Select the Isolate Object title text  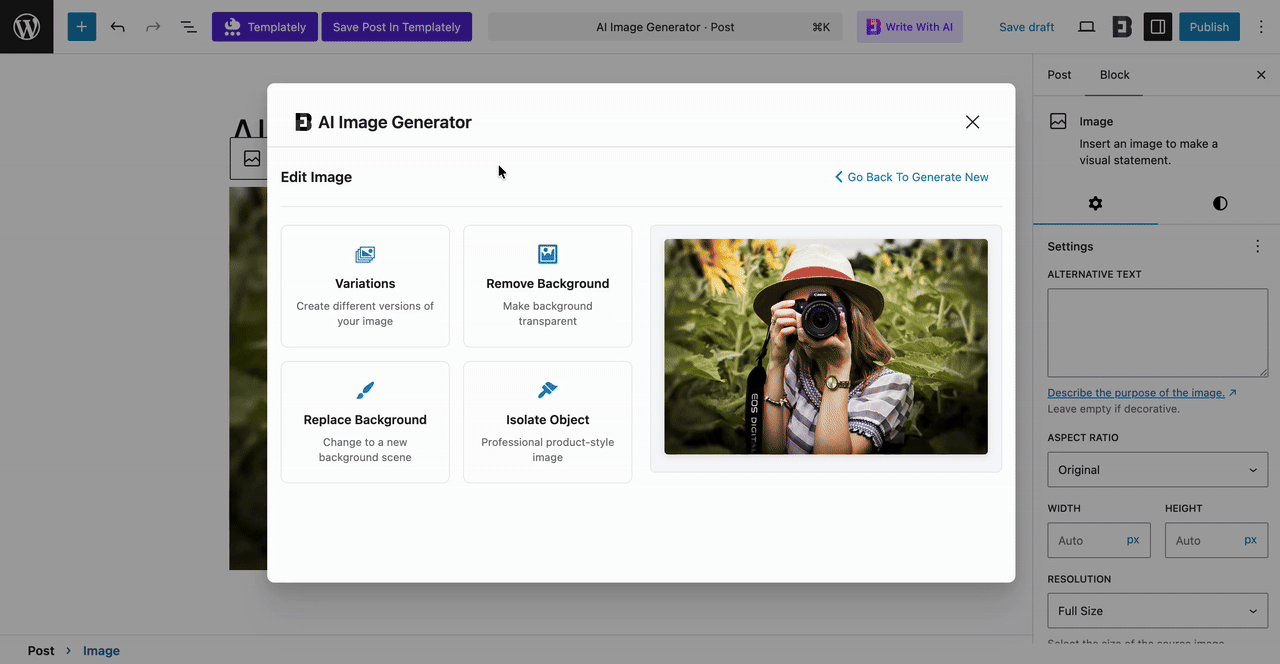(548, 420)
